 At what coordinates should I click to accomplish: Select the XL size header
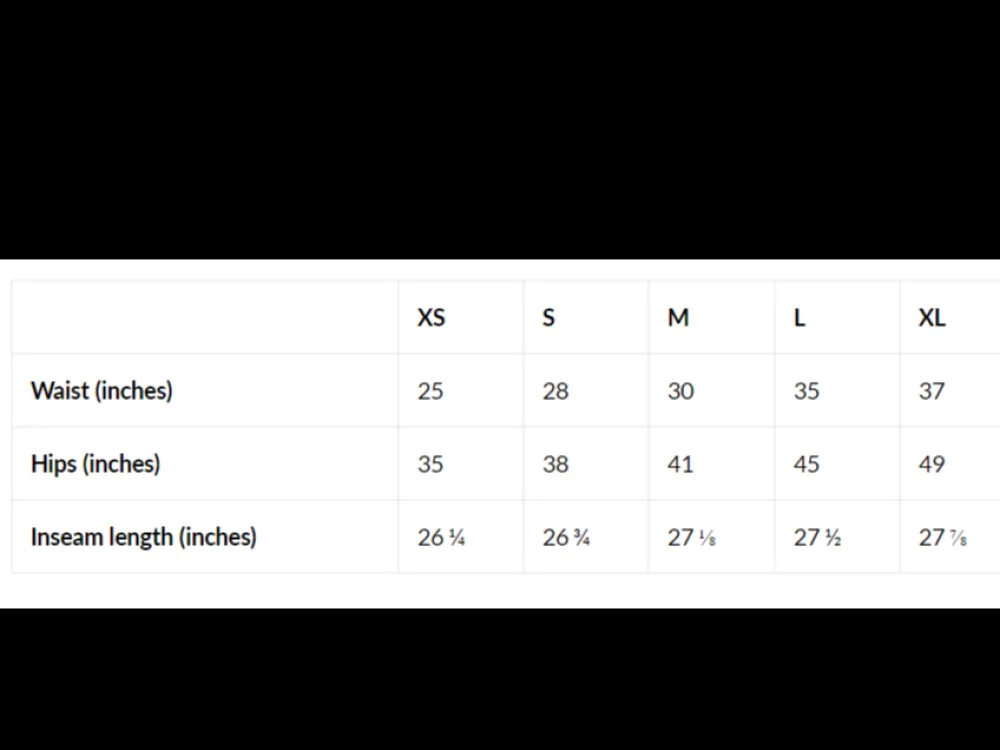pos(932,318)
